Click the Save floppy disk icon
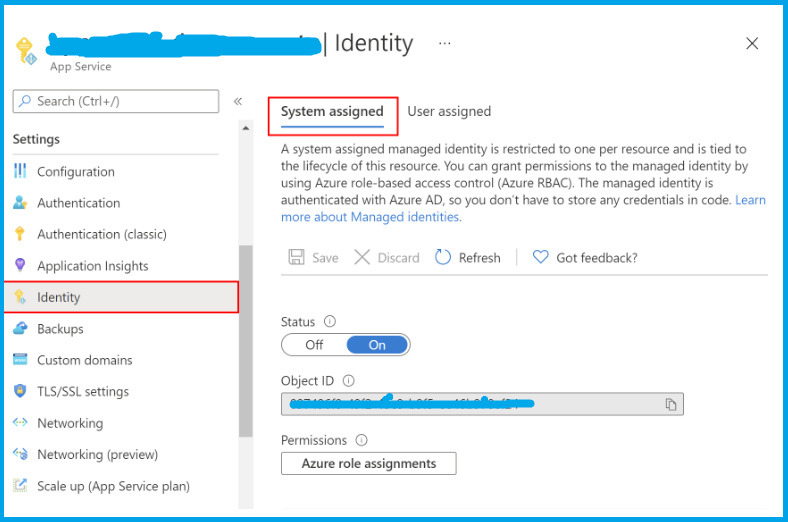 tap(297, 257)
